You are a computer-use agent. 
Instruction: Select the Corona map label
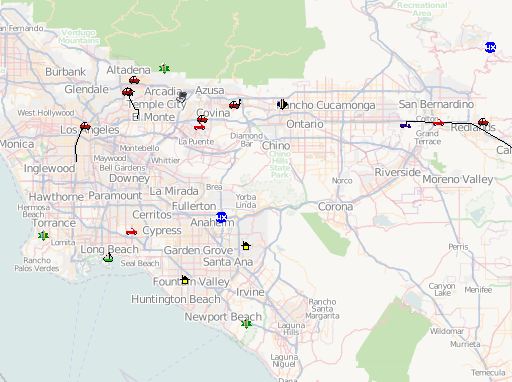click(x=335, y=206)
